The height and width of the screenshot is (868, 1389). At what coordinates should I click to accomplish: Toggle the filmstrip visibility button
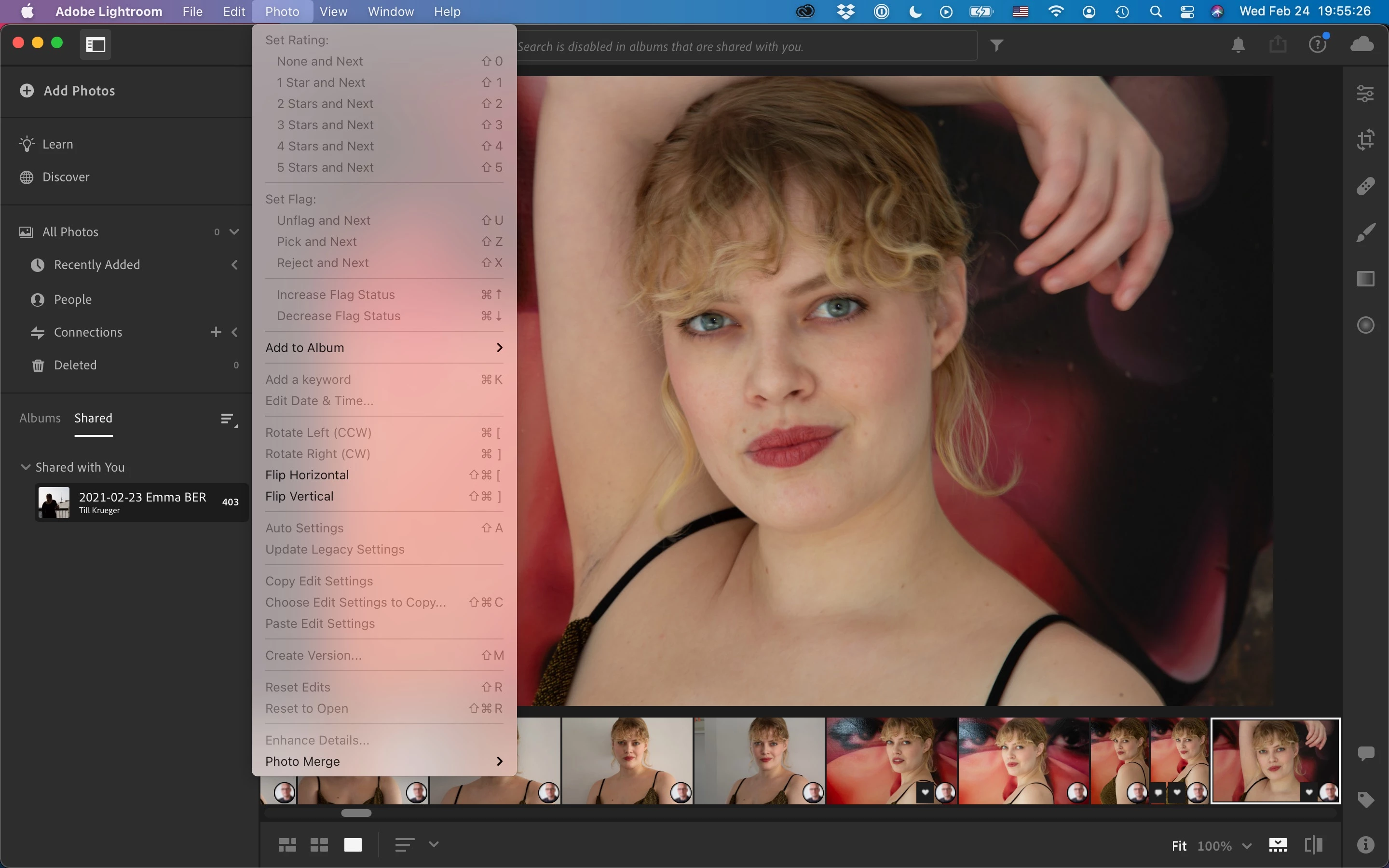click(1278, 845)
